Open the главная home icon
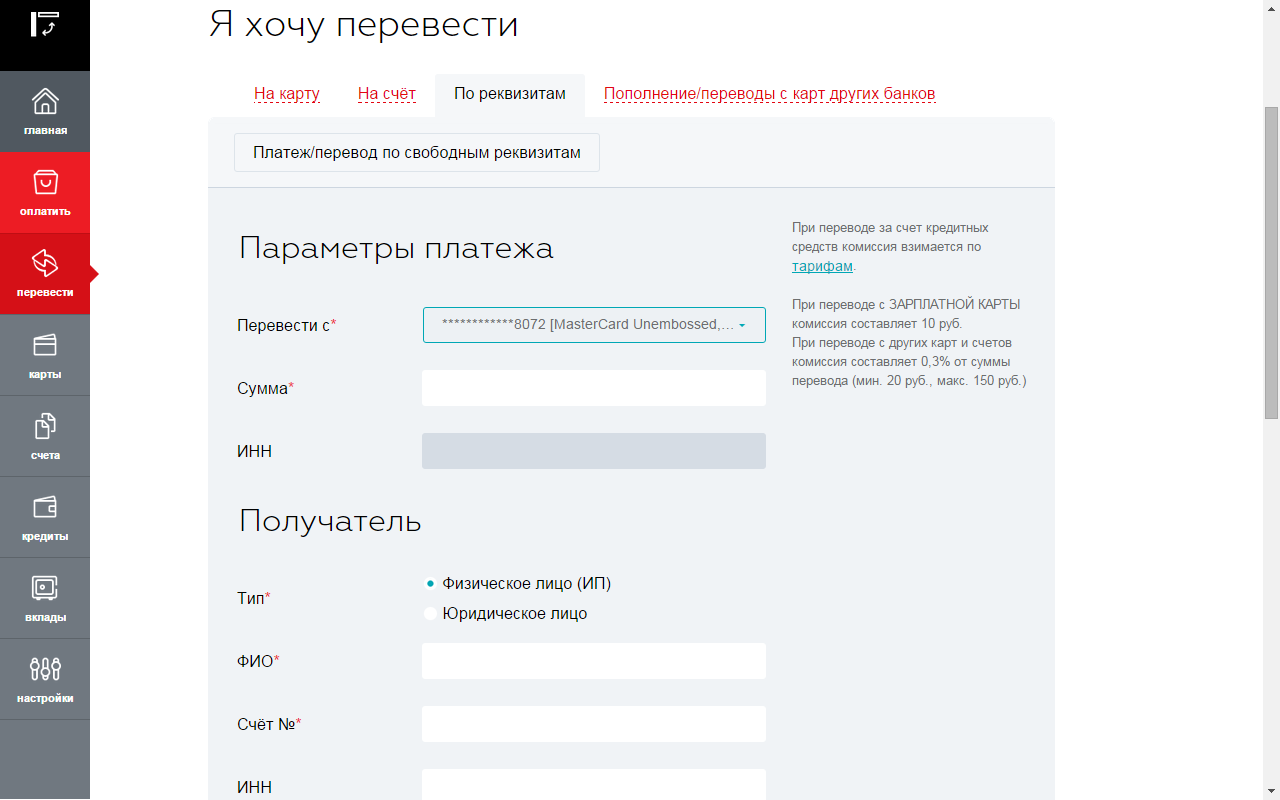 pos(45,102)
